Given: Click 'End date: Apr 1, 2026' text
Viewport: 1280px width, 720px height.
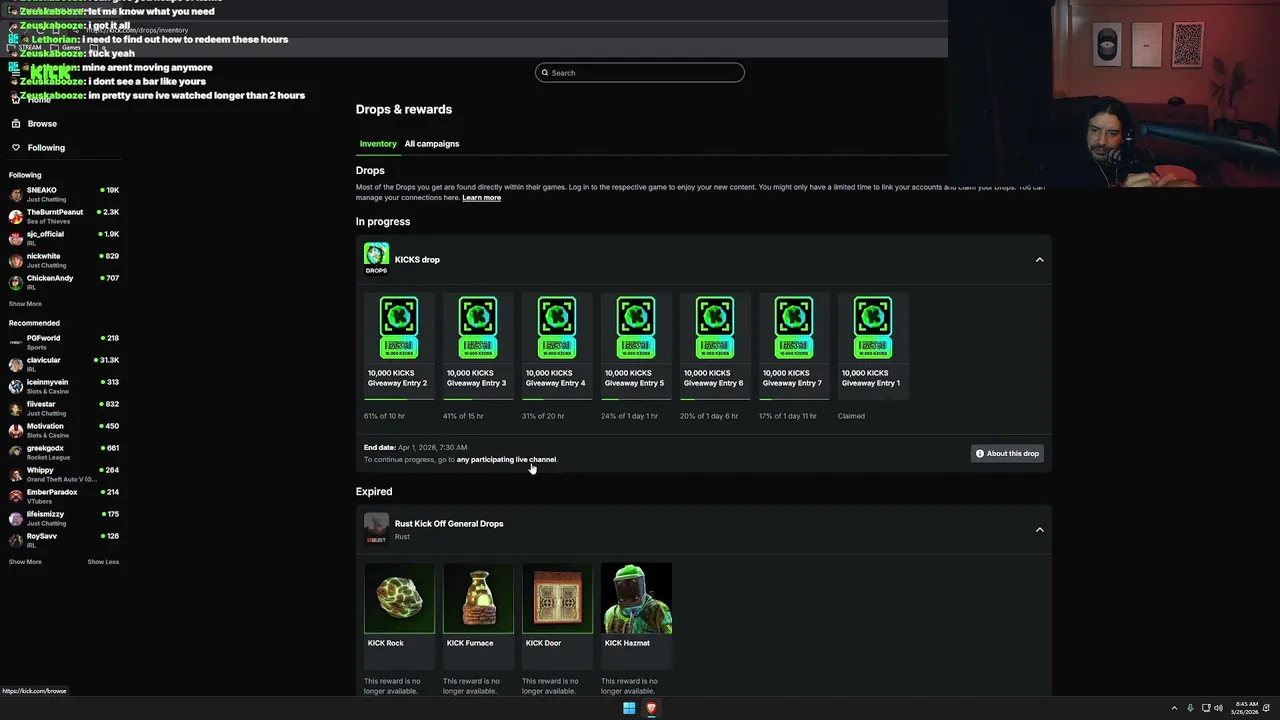Looking at the screenshot, I should tap(415, 447).
